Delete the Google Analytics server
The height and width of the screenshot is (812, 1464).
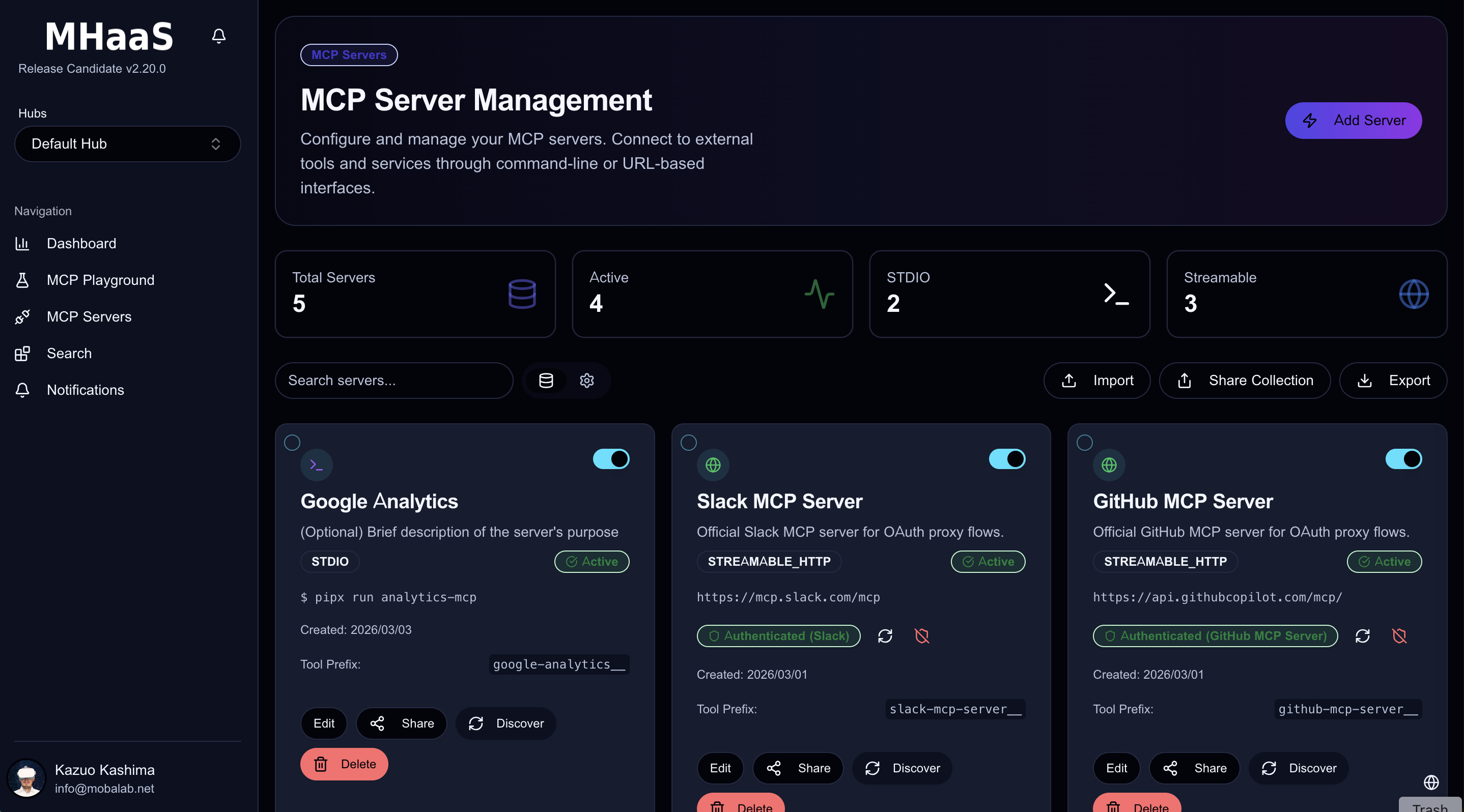[344, 764]
